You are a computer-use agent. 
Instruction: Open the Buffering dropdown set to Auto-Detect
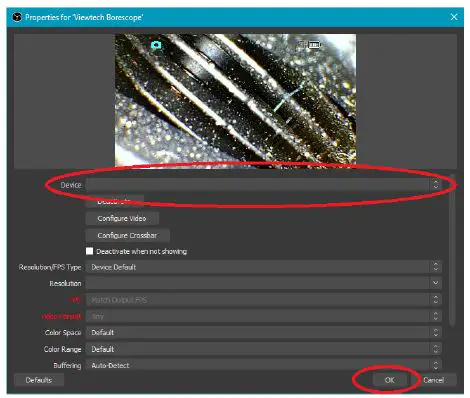pos(263,365)
